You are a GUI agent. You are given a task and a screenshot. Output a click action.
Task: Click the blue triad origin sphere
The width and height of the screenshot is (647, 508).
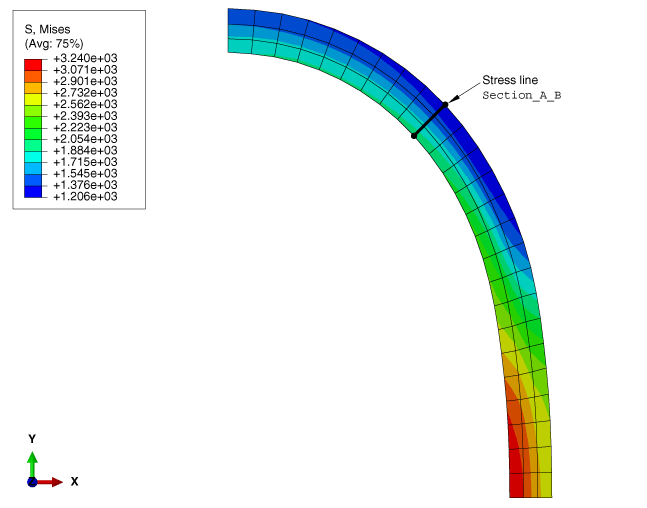click(32, 481)
